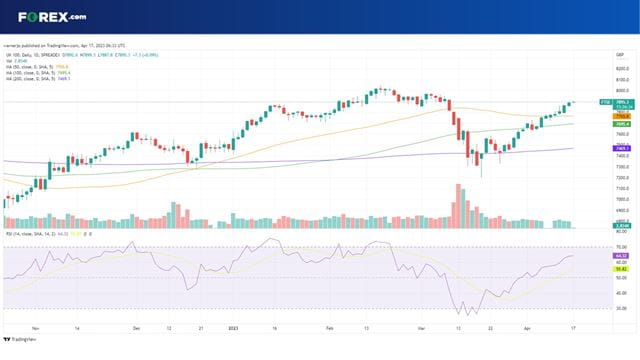Click the 7300.0 price axis label
Image resolution: width=640 pixels, height=360 pixels.
pyautogui.click(x=622, y=167)
